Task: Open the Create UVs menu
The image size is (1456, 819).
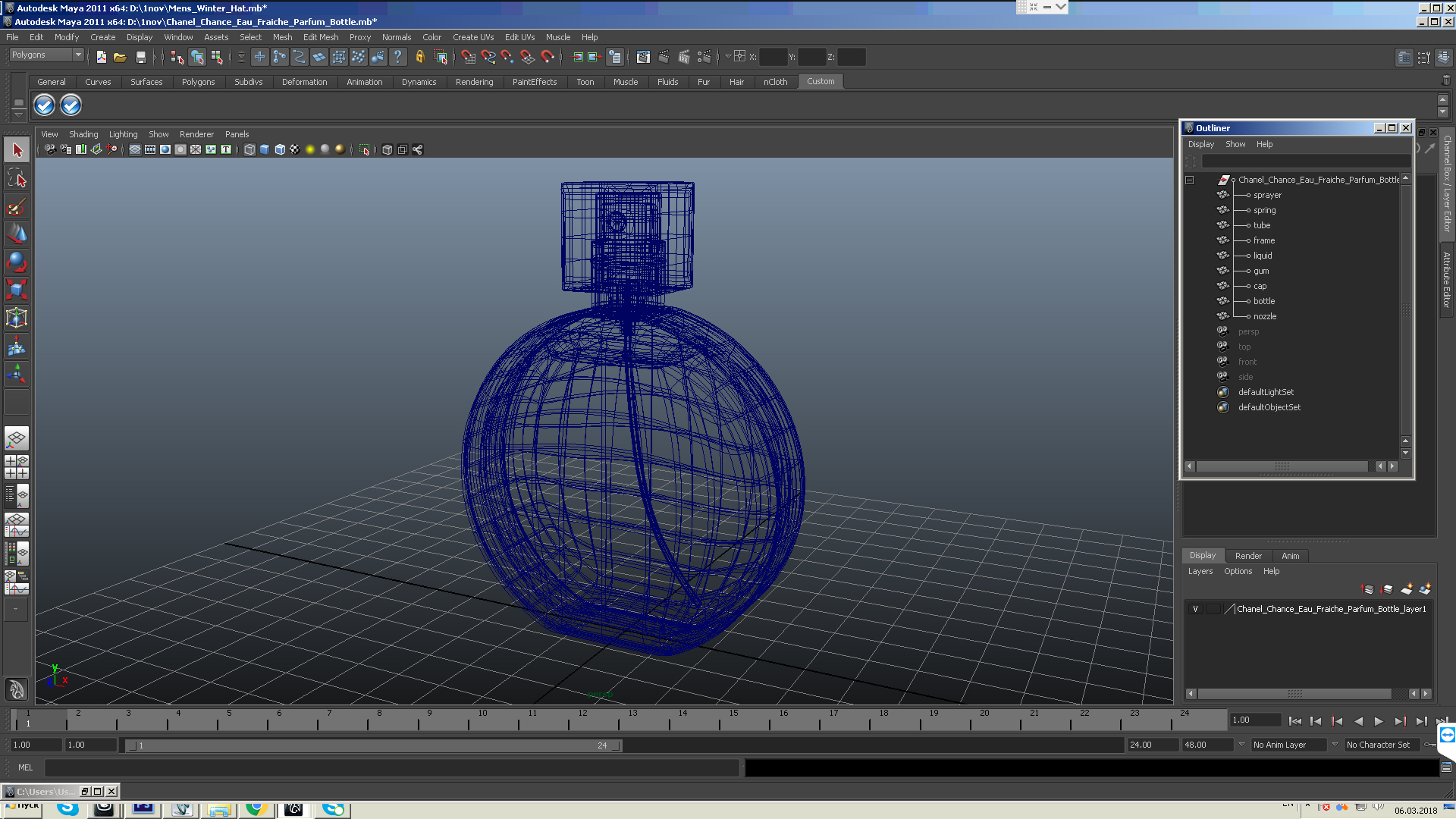Action: [x=473, y=37]
